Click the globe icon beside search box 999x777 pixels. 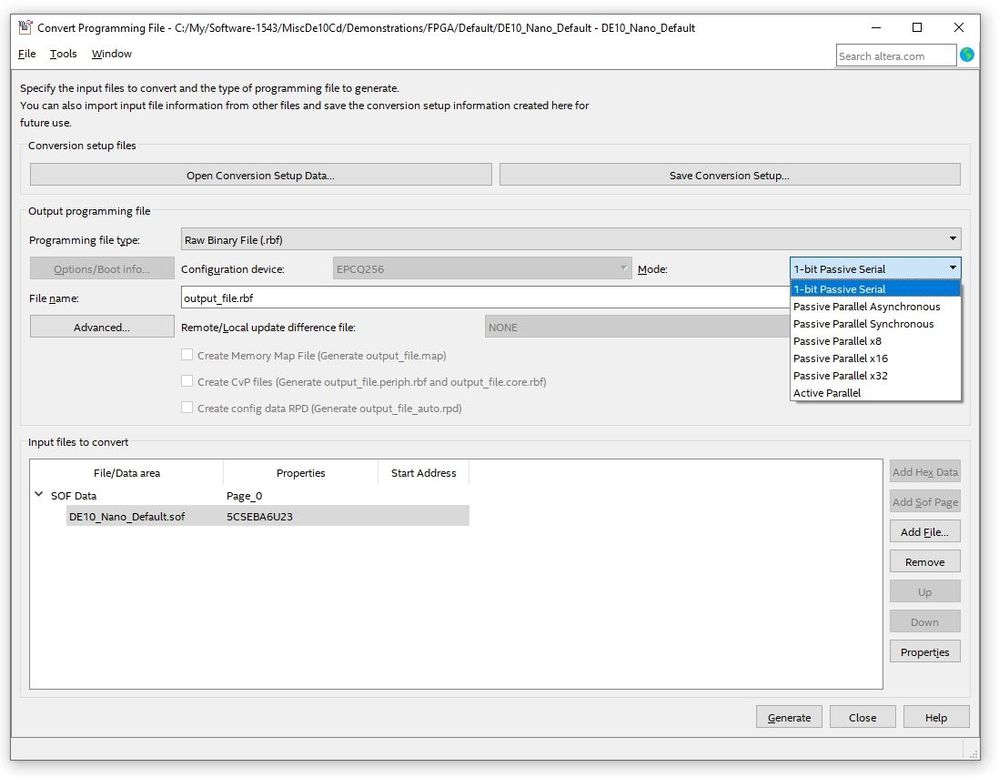click(x=967, y=55)
